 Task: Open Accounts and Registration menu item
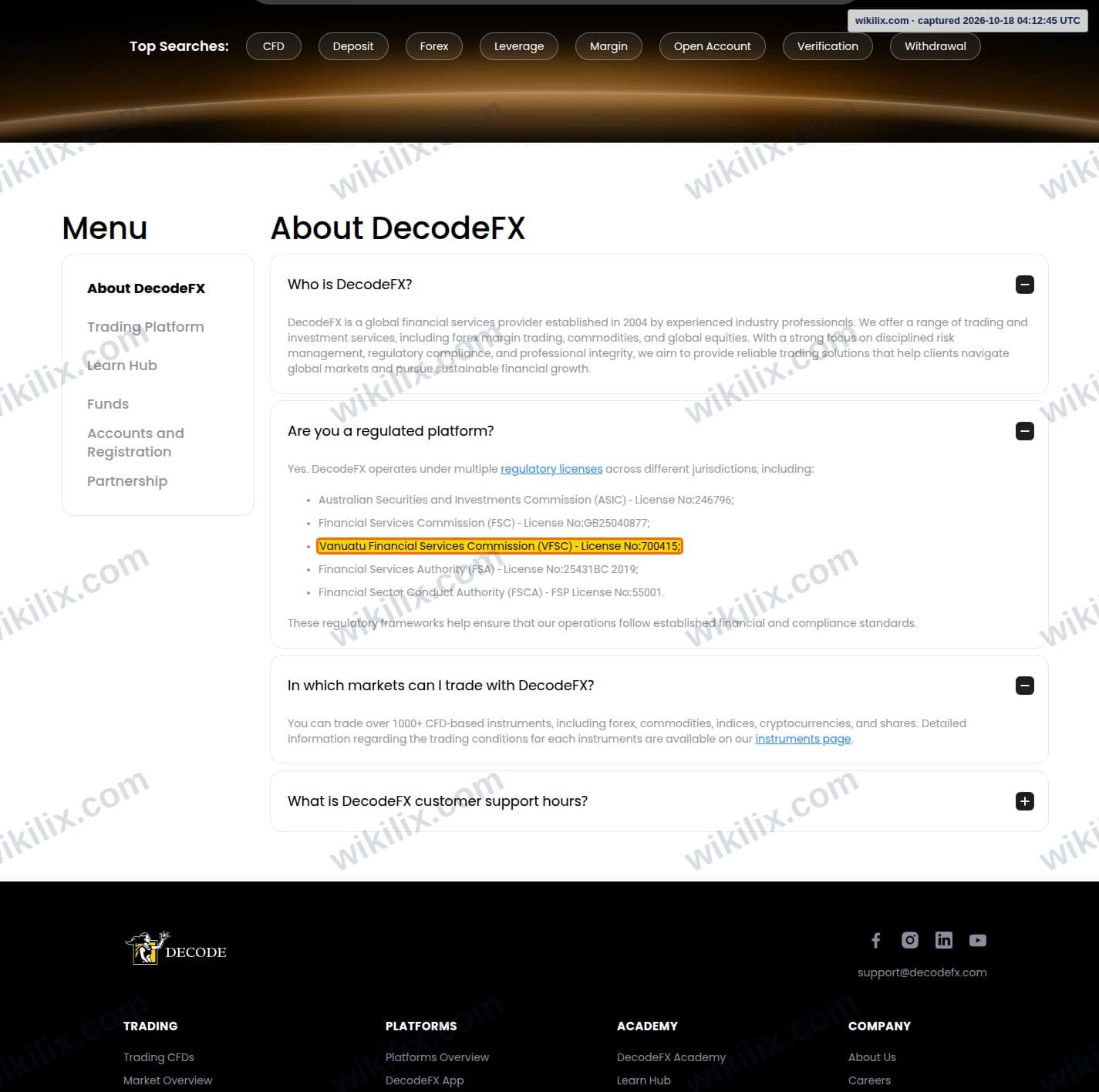coord(136,443)
